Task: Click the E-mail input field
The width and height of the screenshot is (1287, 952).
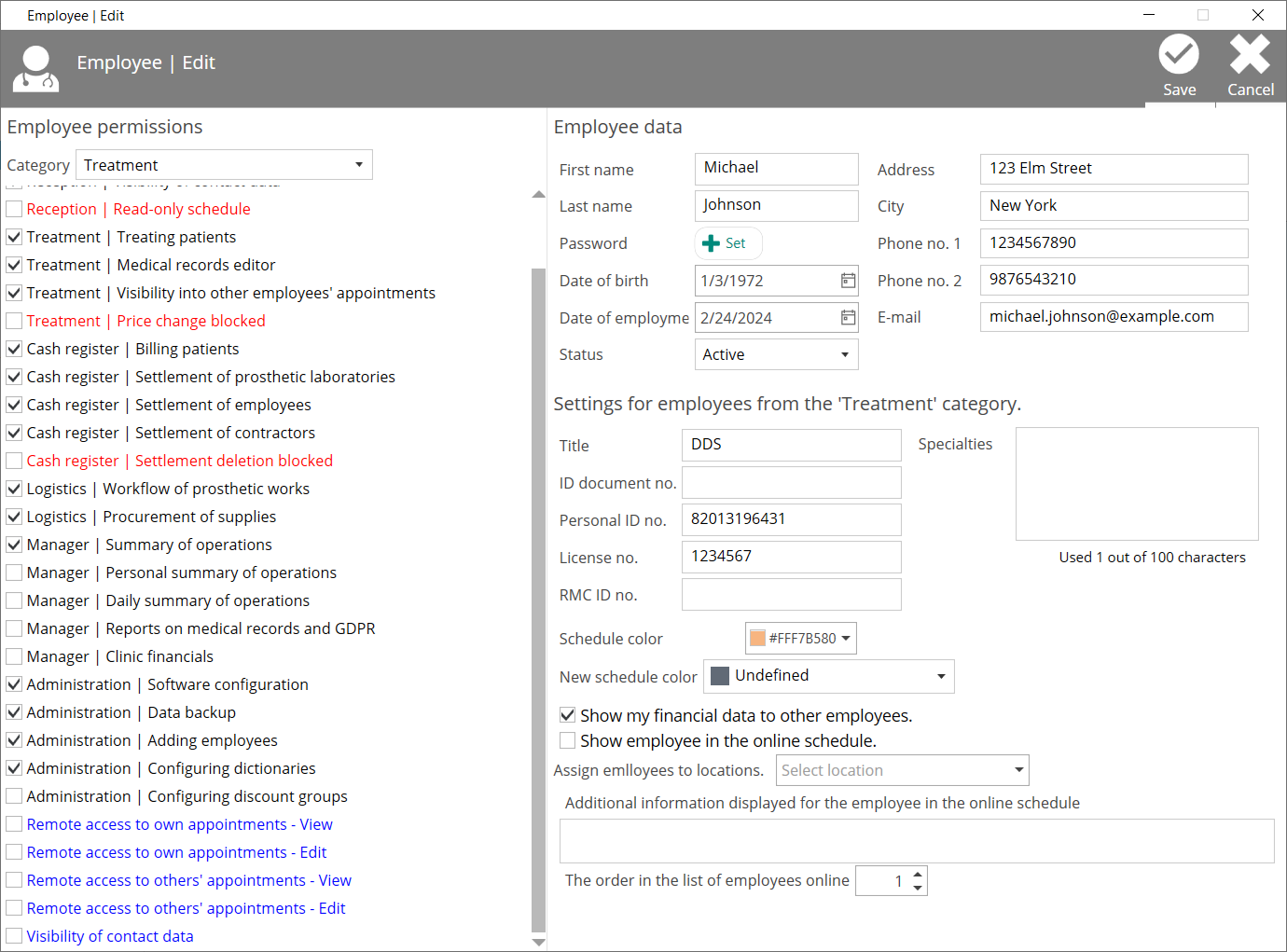Action: (x=1114, y=317)
